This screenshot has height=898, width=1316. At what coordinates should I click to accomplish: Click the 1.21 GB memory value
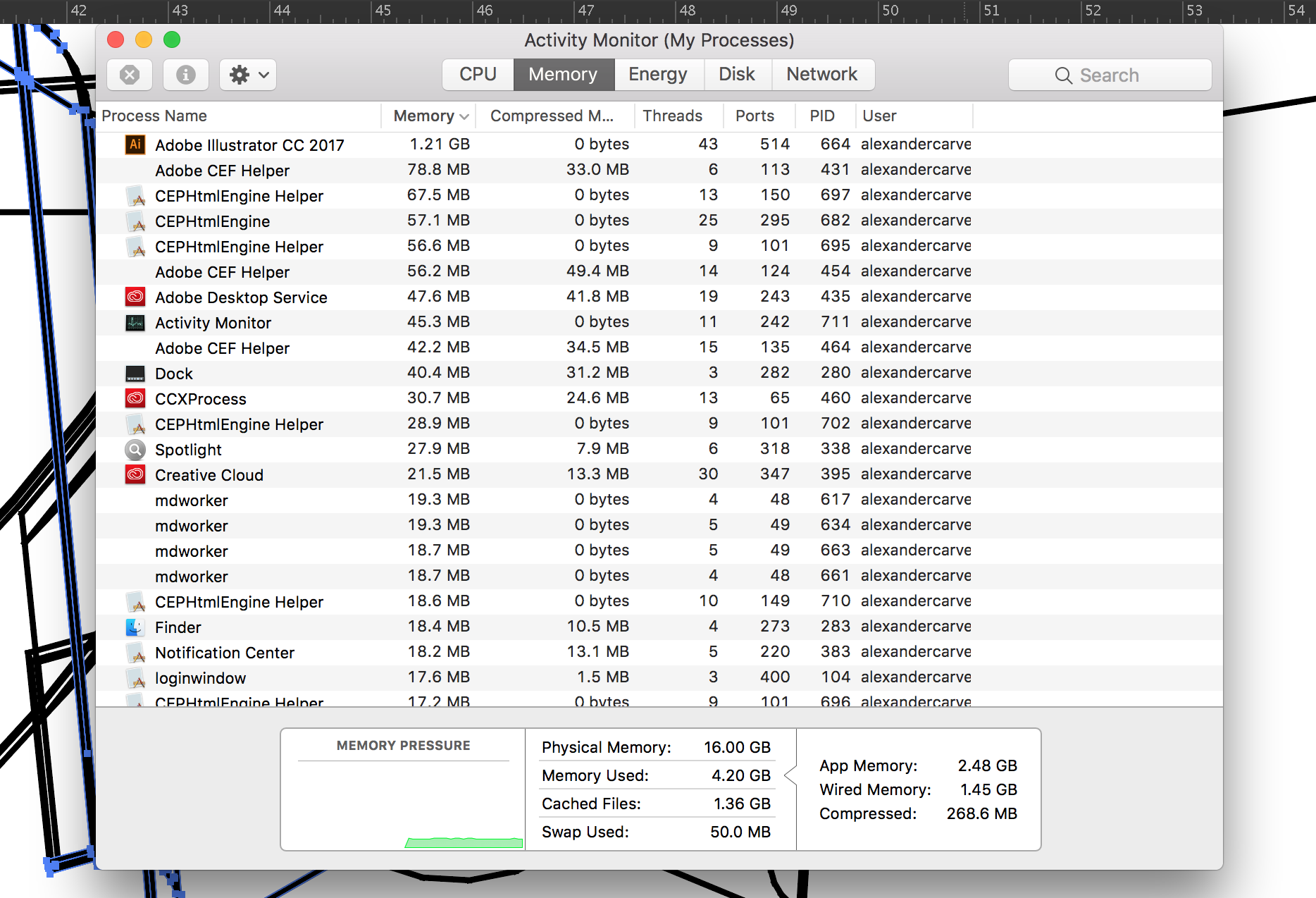pos(440,144)
